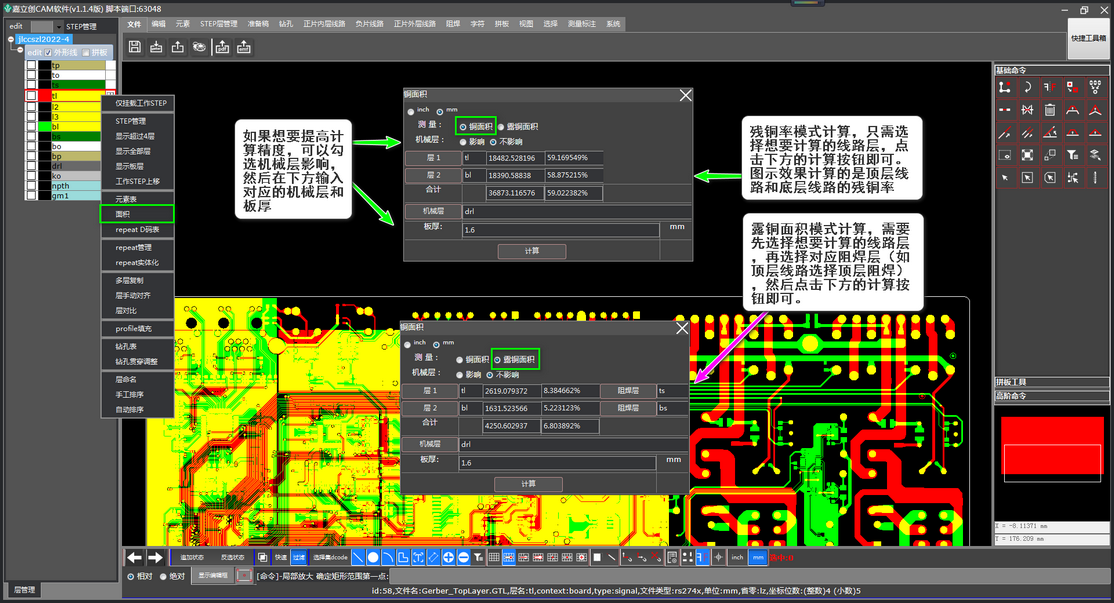Image resolution: width=1114 pixels, height=603 pixels.
Task: Check the box beside the drl layer
Action: 31,166
